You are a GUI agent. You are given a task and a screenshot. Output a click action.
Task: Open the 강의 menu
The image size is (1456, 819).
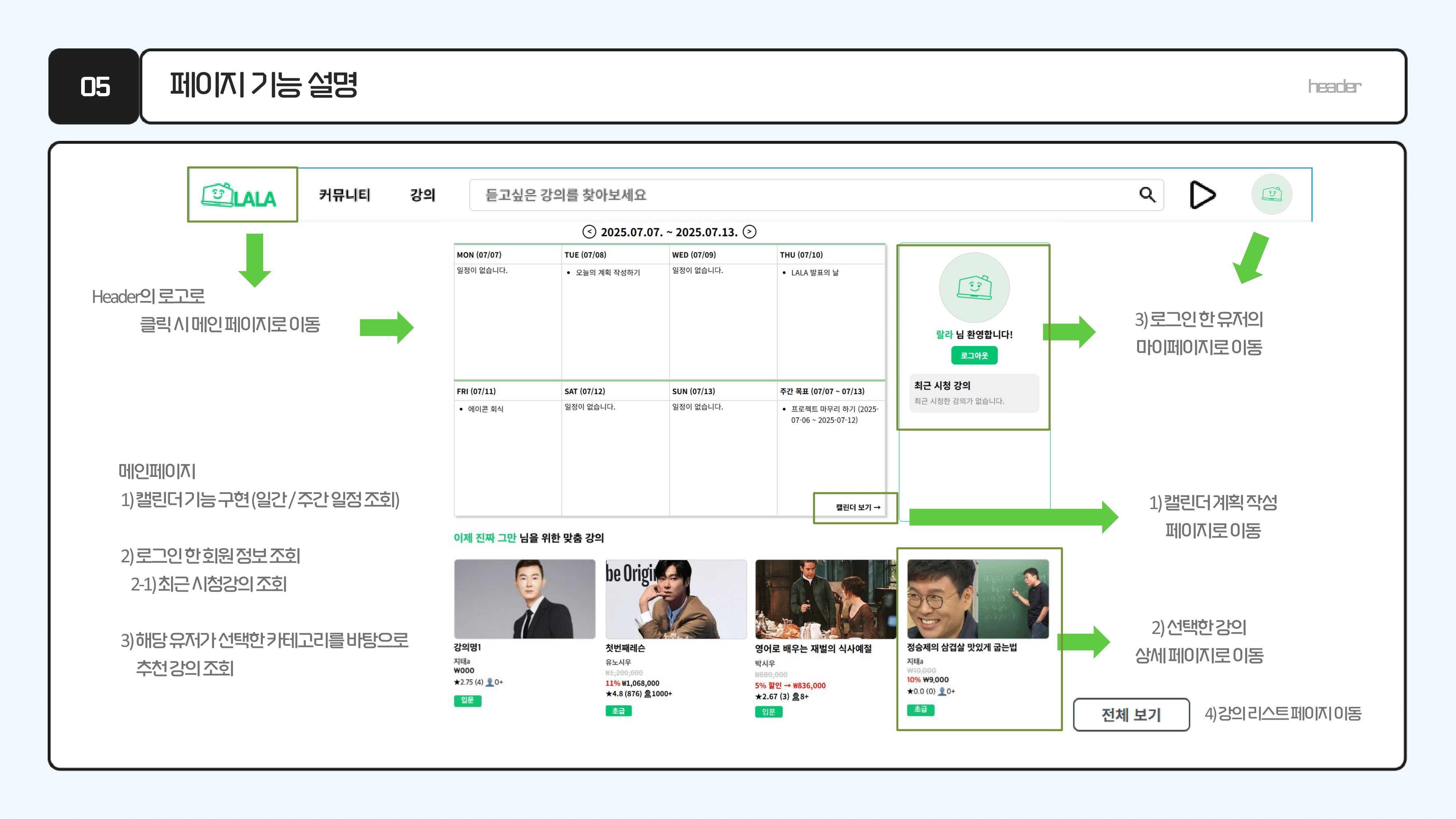422,195
